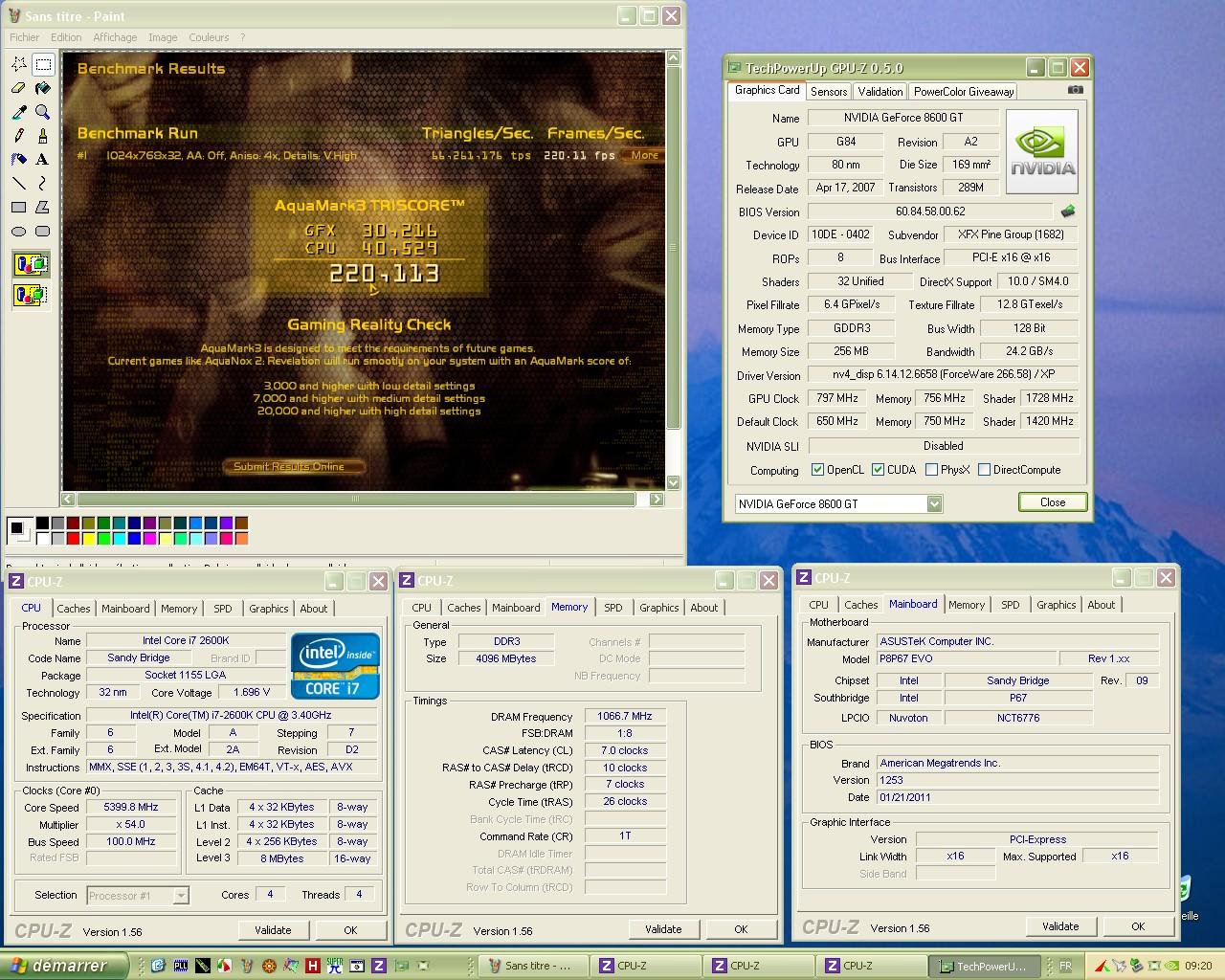This screenshot has height=980, width=1225.
Task: Click the FR language indicator in the tray
Action: click(x=1066, y=966)
